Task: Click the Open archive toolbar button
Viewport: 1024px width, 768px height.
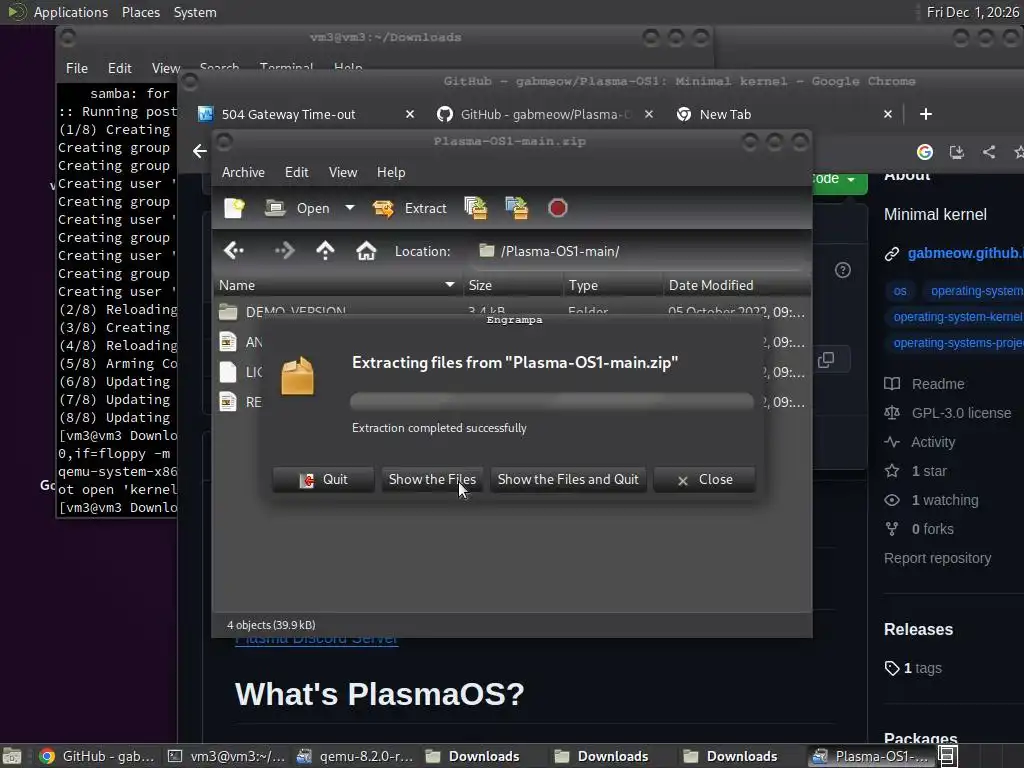Action: (297, 208)
